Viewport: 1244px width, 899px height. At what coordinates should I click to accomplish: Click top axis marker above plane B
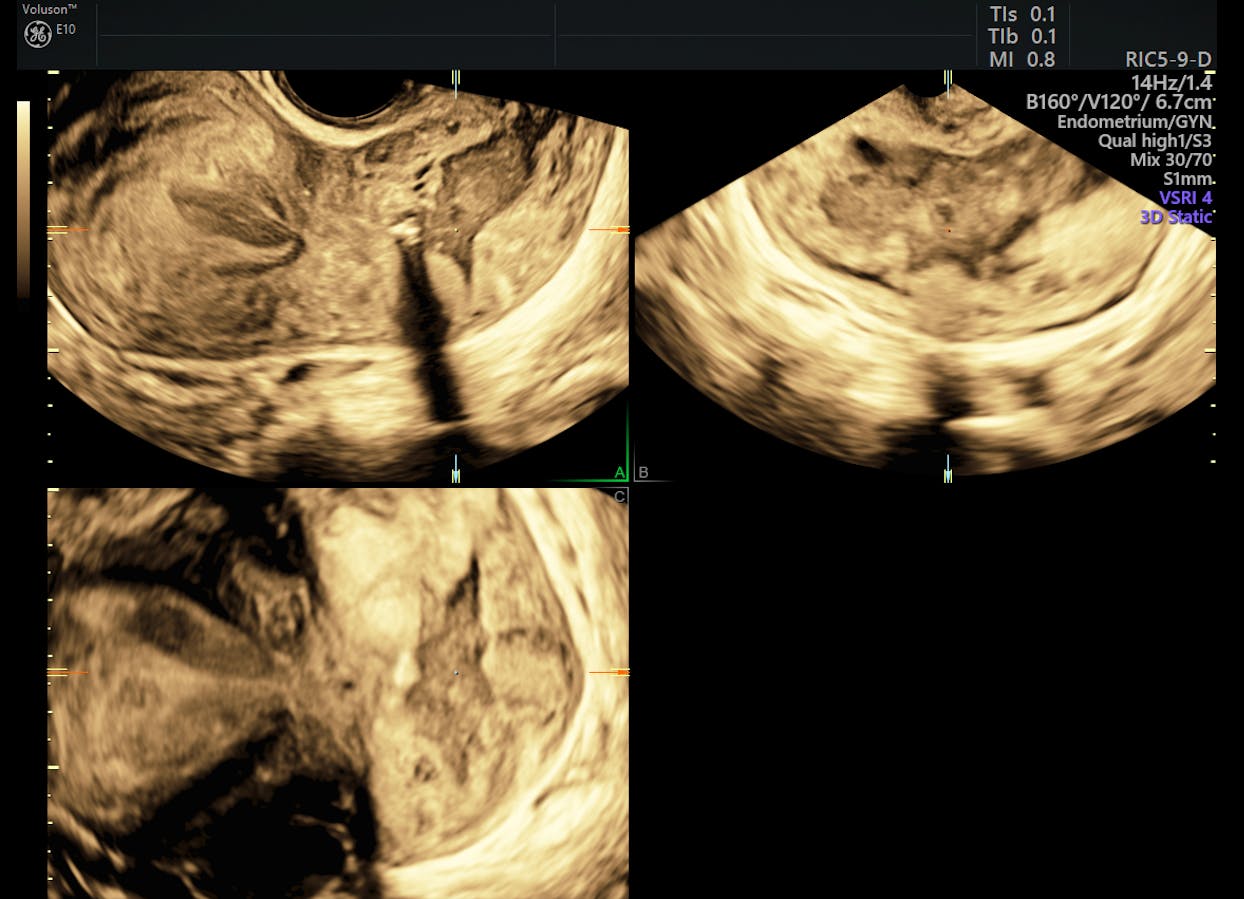click(948, 80)
